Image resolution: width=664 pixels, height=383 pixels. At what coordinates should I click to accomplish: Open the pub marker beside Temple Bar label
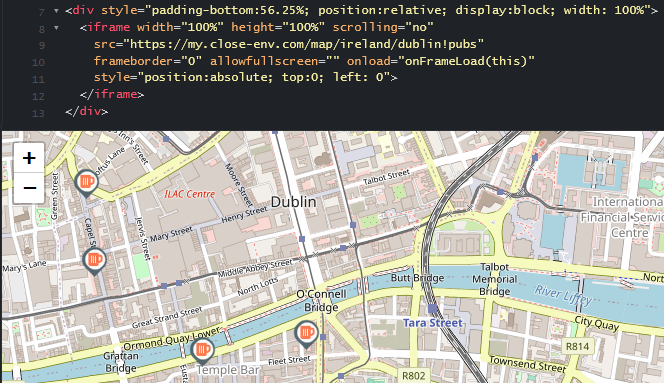[202, 351]
